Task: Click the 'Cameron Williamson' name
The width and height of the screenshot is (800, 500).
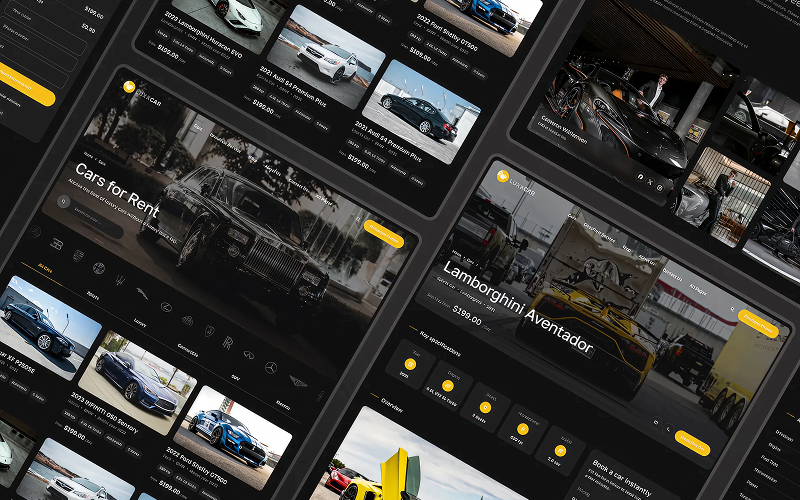Action: tap(564, 129)
